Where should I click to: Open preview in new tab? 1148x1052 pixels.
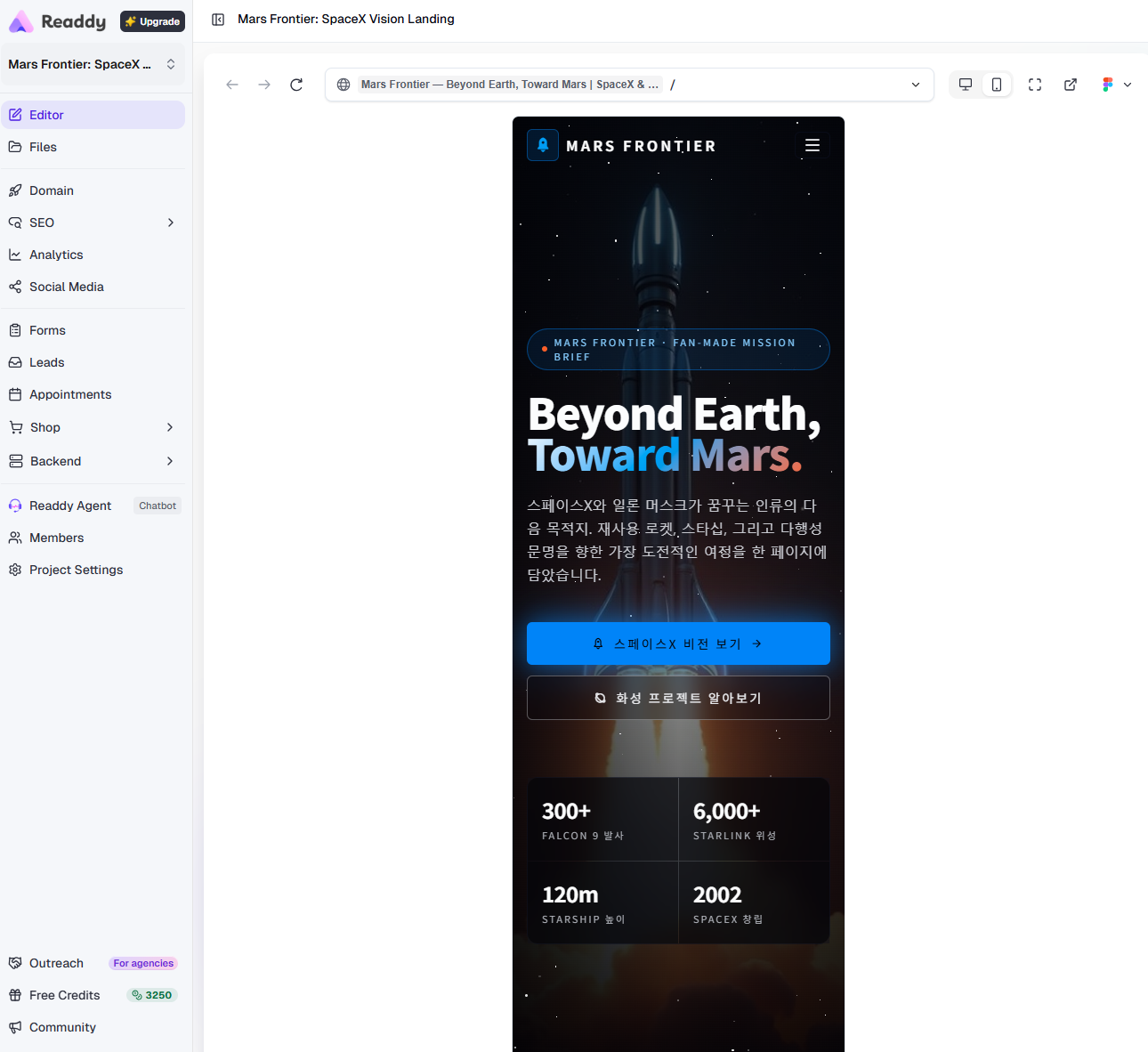click(1071, 85)
